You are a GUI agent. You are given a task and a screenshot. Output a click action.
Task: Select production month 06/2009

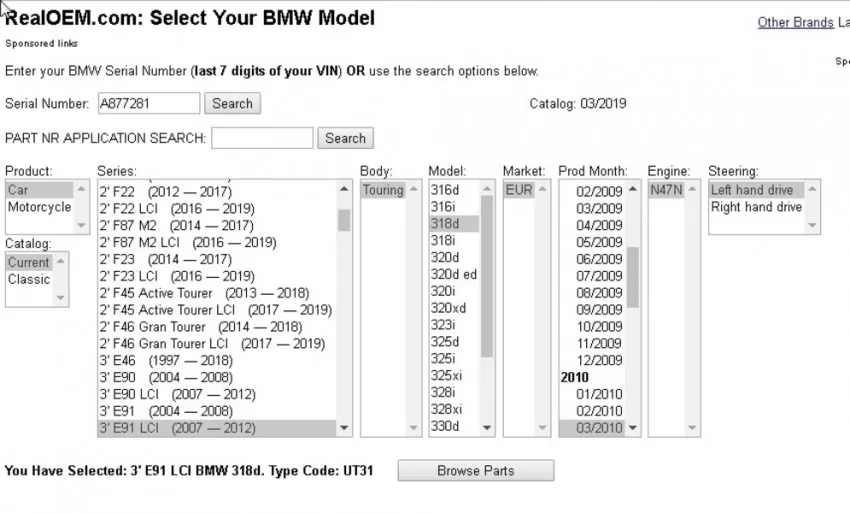pos(593,259)
